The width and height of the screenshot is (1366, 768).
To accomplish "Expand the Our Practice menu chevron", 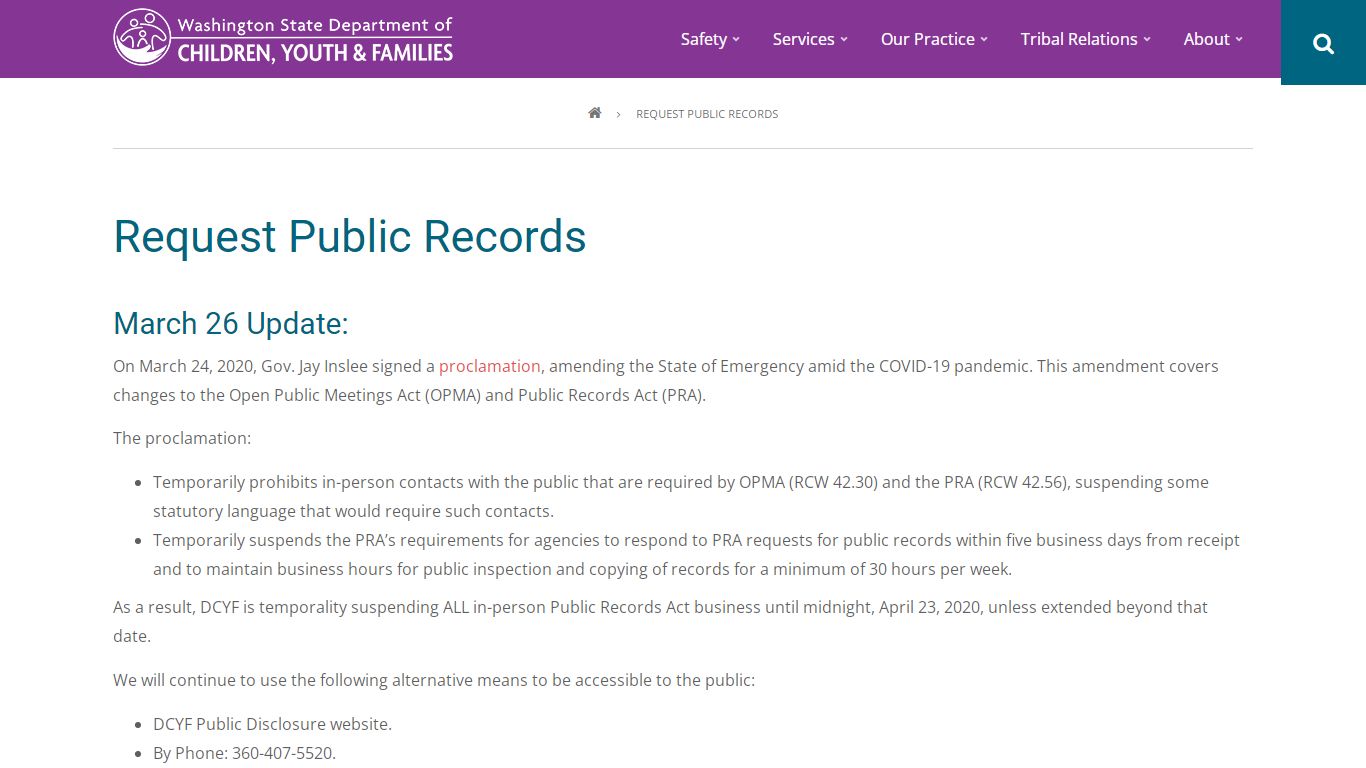I will click(984, 39).
